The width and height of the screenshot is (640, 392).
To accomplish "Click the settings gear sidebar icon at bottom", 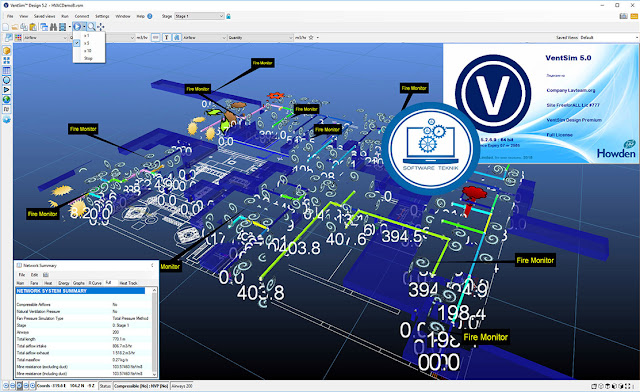I will pos(7,120).
